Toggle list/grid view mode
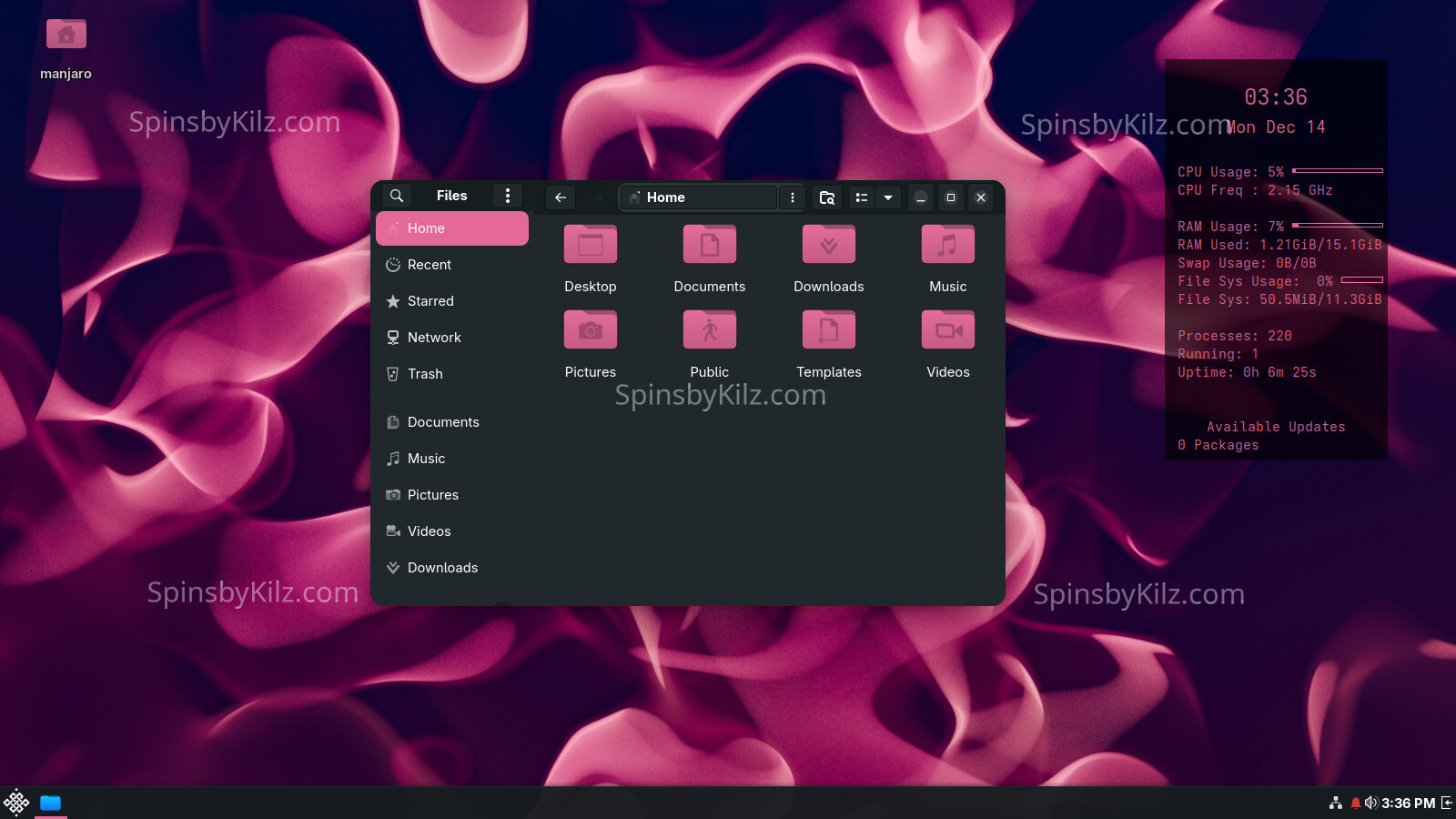Viewport: 1456px width, 819px height. (862, 197)
